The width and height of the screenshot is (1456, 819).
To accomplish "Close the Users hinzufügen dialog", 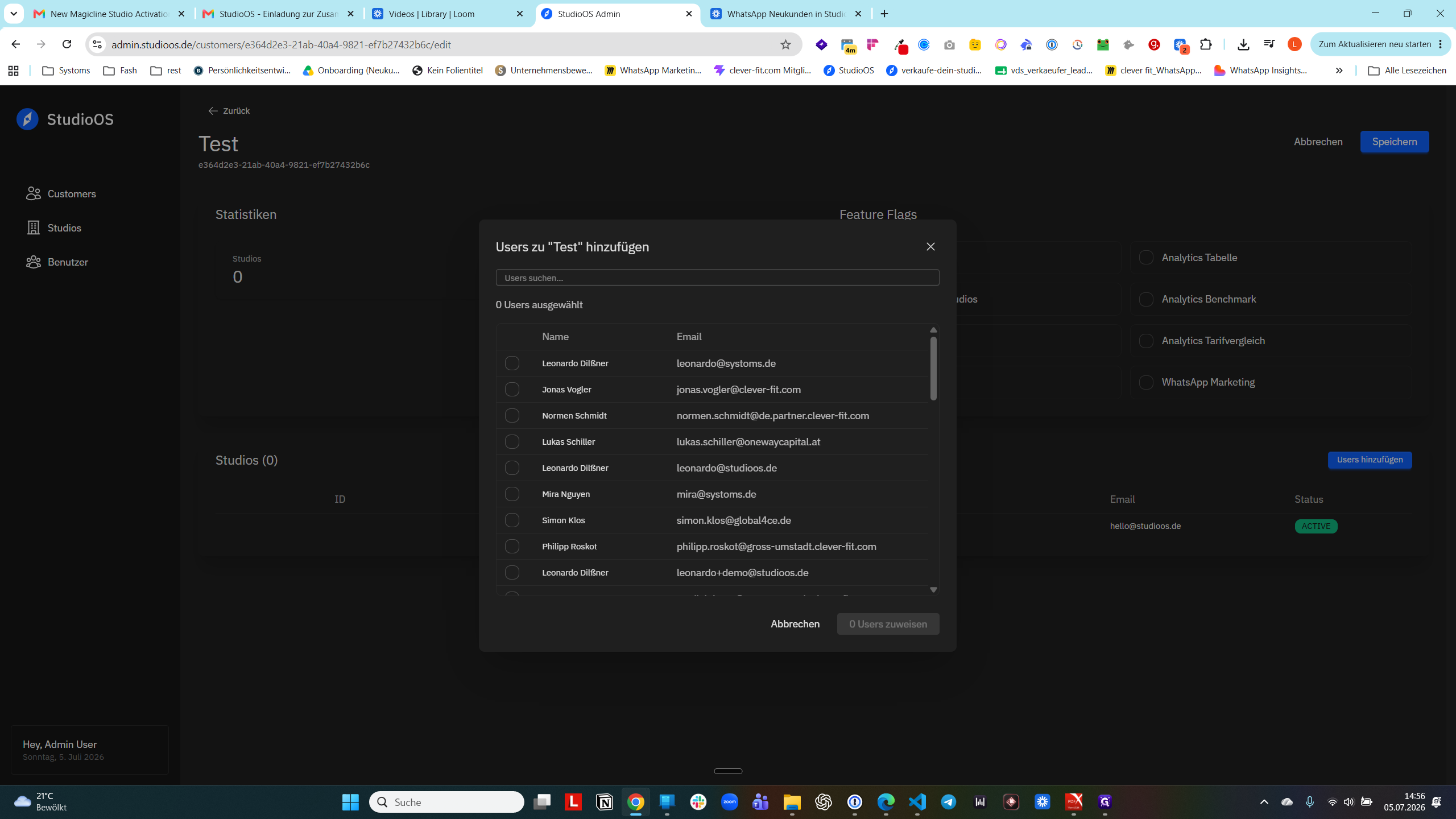I will [930, 246].
